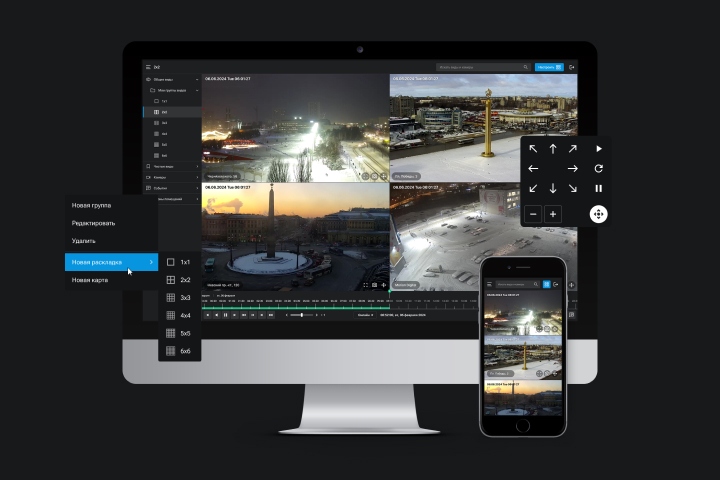The height and width of the screenshot is (480, 720).
Task: Click the first playback control button
Action: 208,315
